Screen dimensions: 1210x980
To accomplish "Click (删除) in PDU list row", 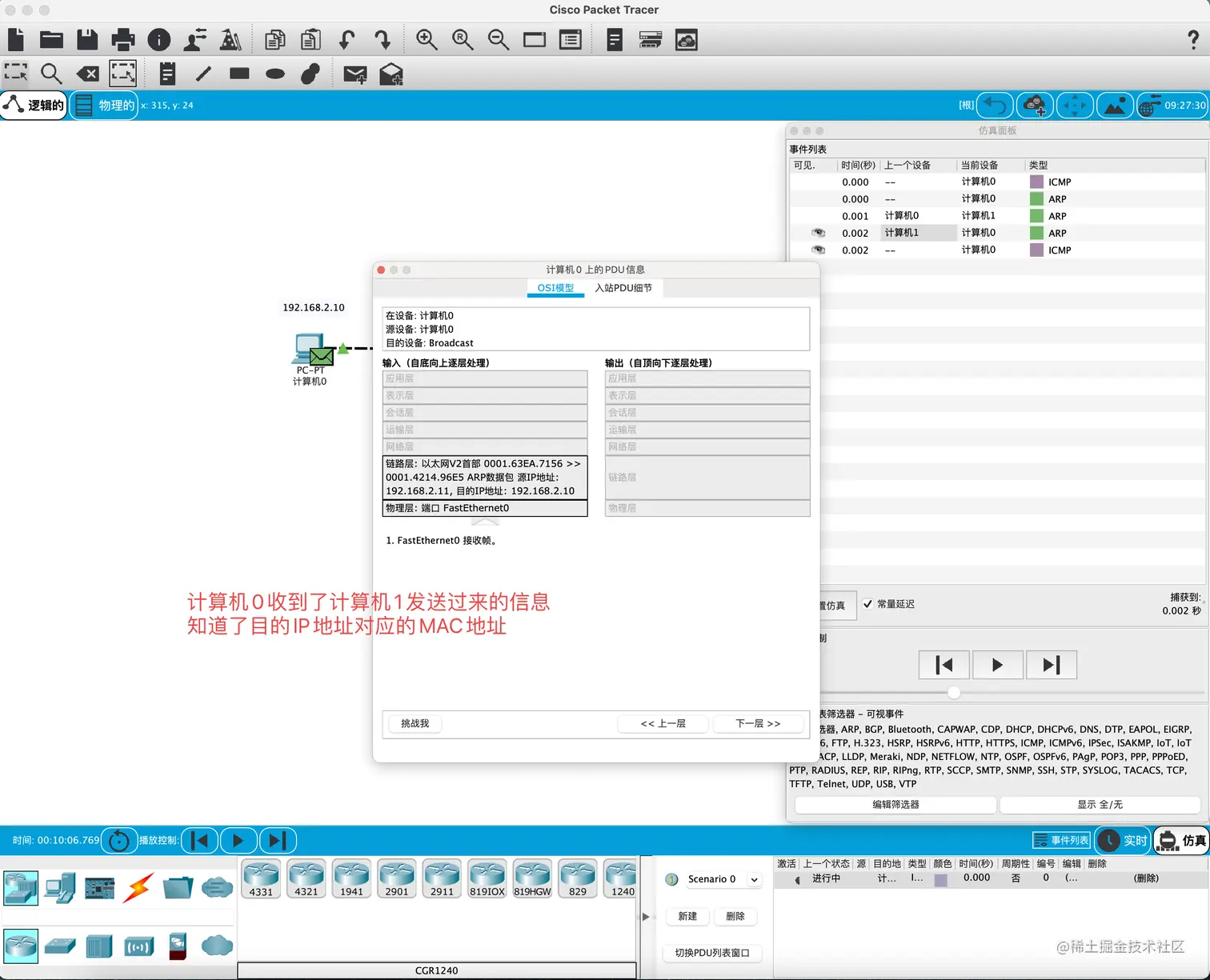I will coord(1146,878).
